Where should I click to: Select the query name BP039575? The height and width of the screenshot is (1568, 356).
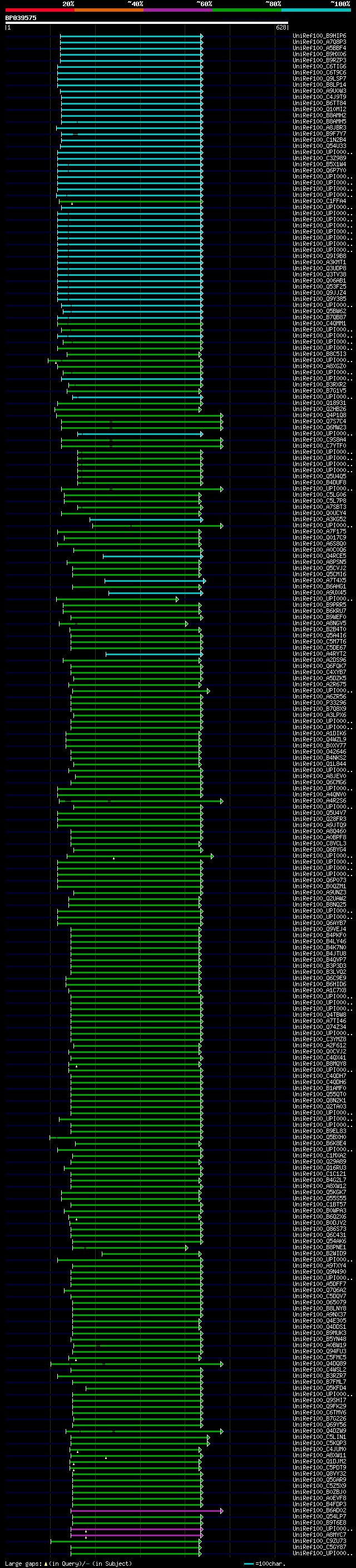coord(21,18)
